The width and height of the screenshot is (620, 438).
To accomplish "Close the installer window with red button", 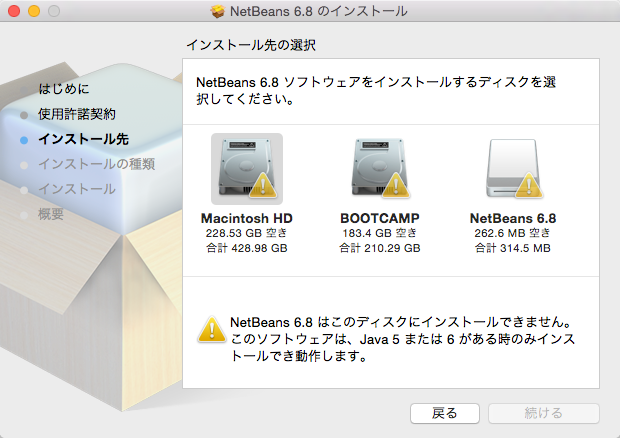I will coord(14,11).
